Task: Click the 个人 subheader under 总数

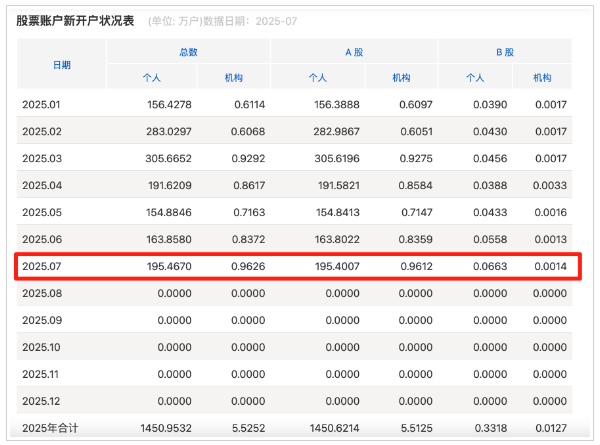Action: point(151,77)
